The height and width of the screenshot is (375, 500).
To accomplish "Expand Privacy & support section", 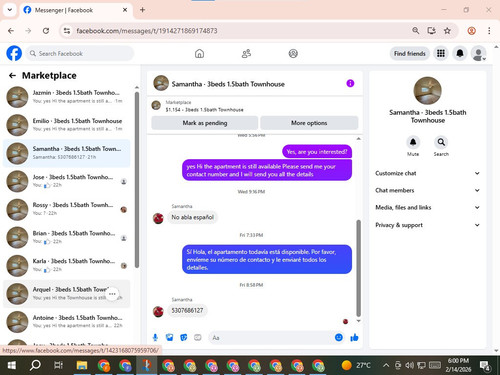I will (x=427, y=225).
